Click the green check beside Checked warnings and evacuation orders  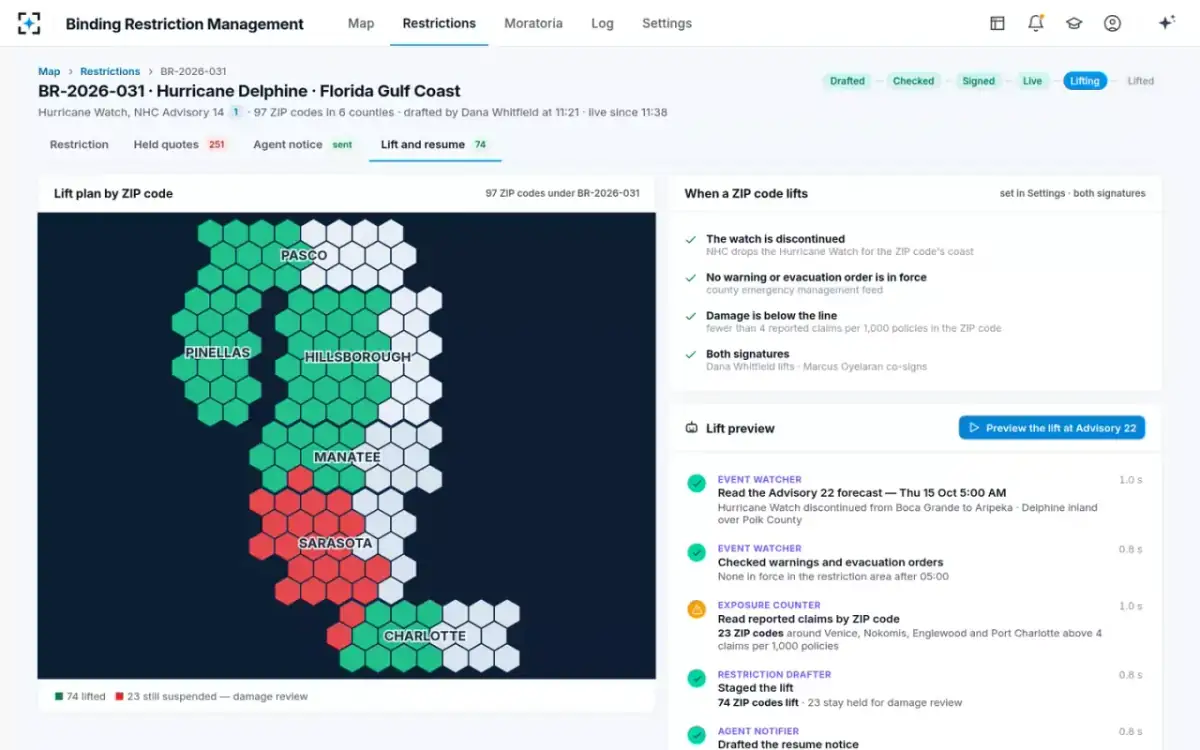696,553
